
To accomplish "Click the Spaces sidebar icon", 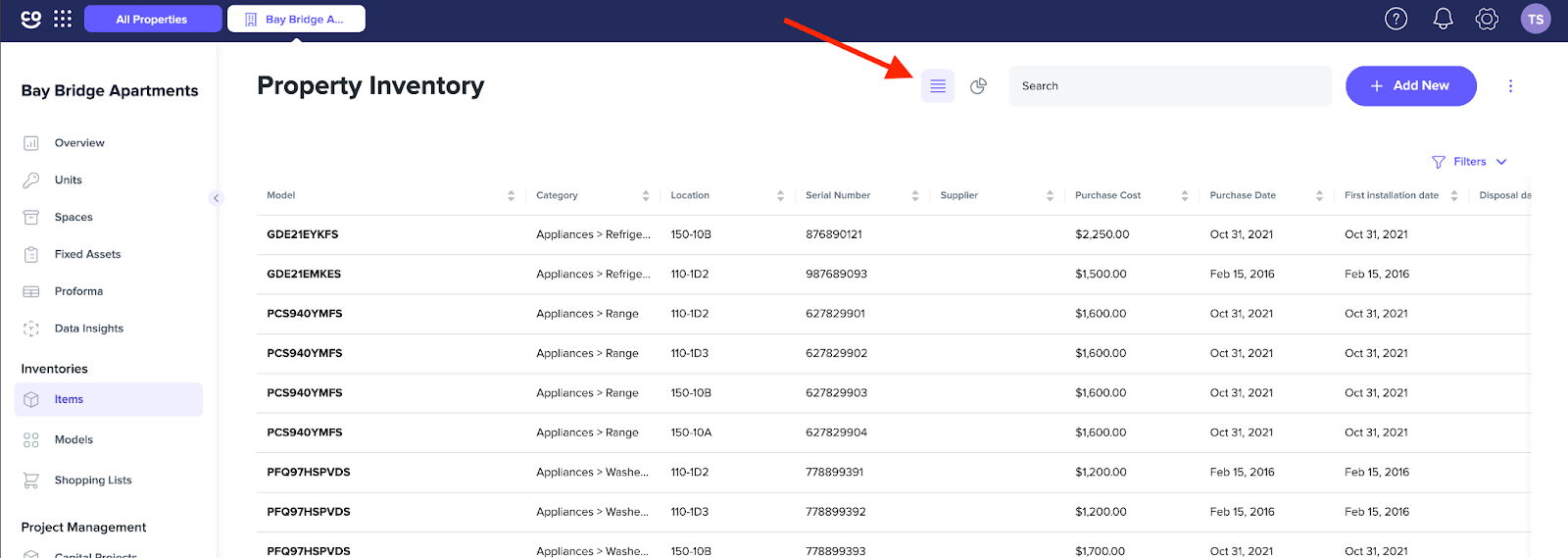I will click(x=31, y=218).
